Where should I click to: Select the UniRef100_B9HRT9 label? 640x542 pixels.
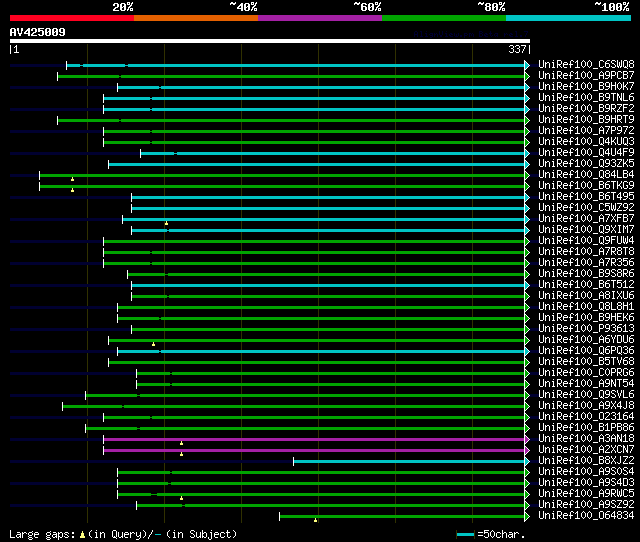point(586,120)
